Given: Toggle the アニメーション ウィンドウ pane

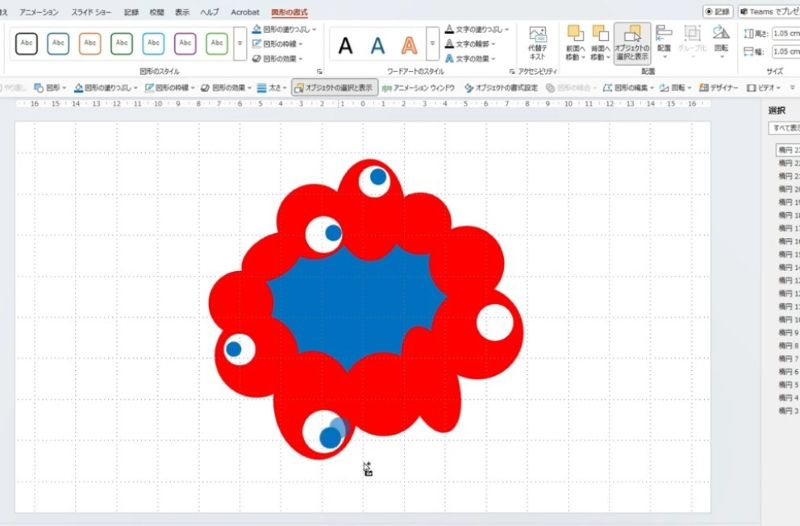Looking at the screenshot, I should pyautogui.click(x=418, y=88).
